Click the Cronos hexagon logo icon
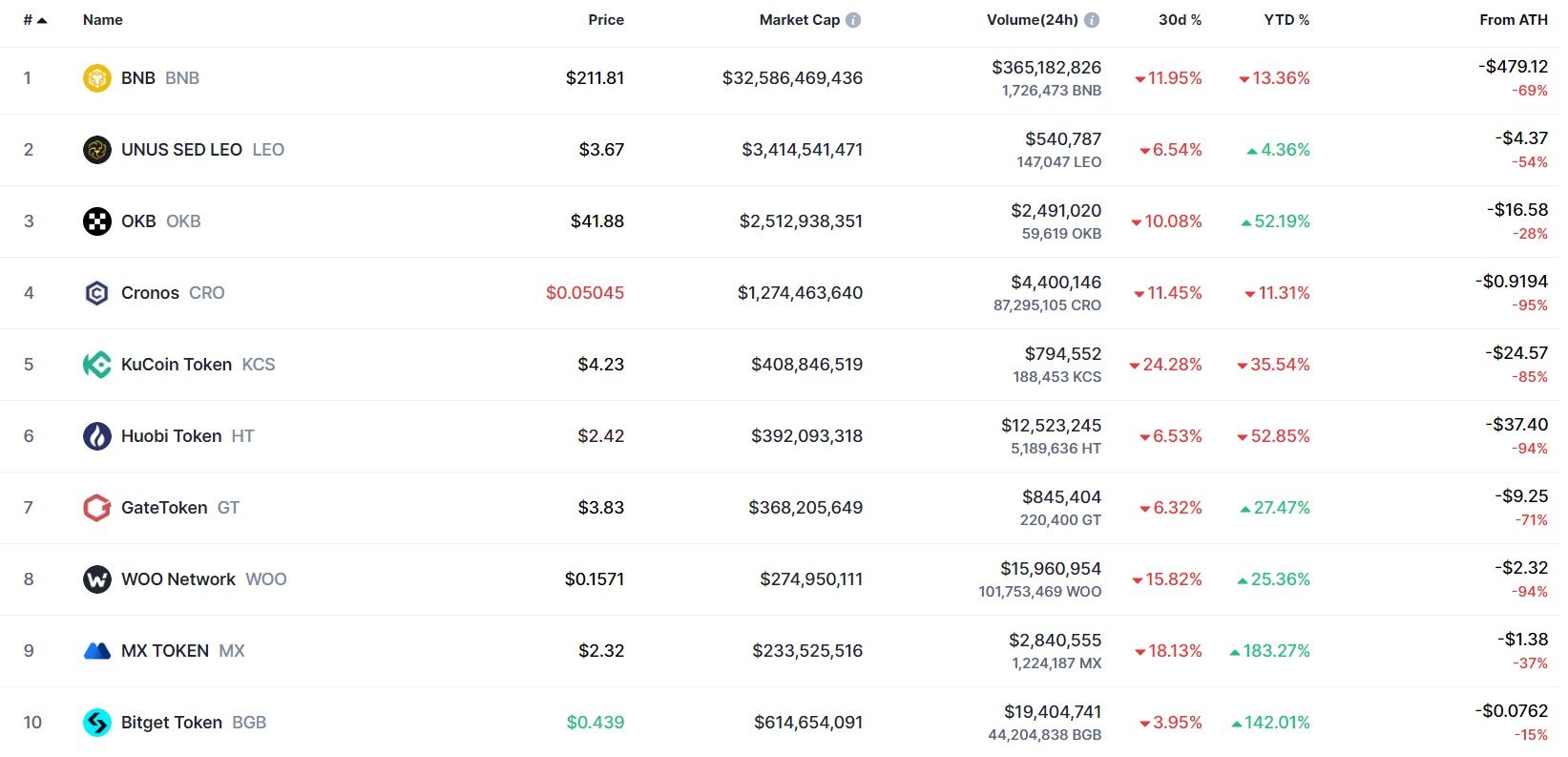 (96, 293)
